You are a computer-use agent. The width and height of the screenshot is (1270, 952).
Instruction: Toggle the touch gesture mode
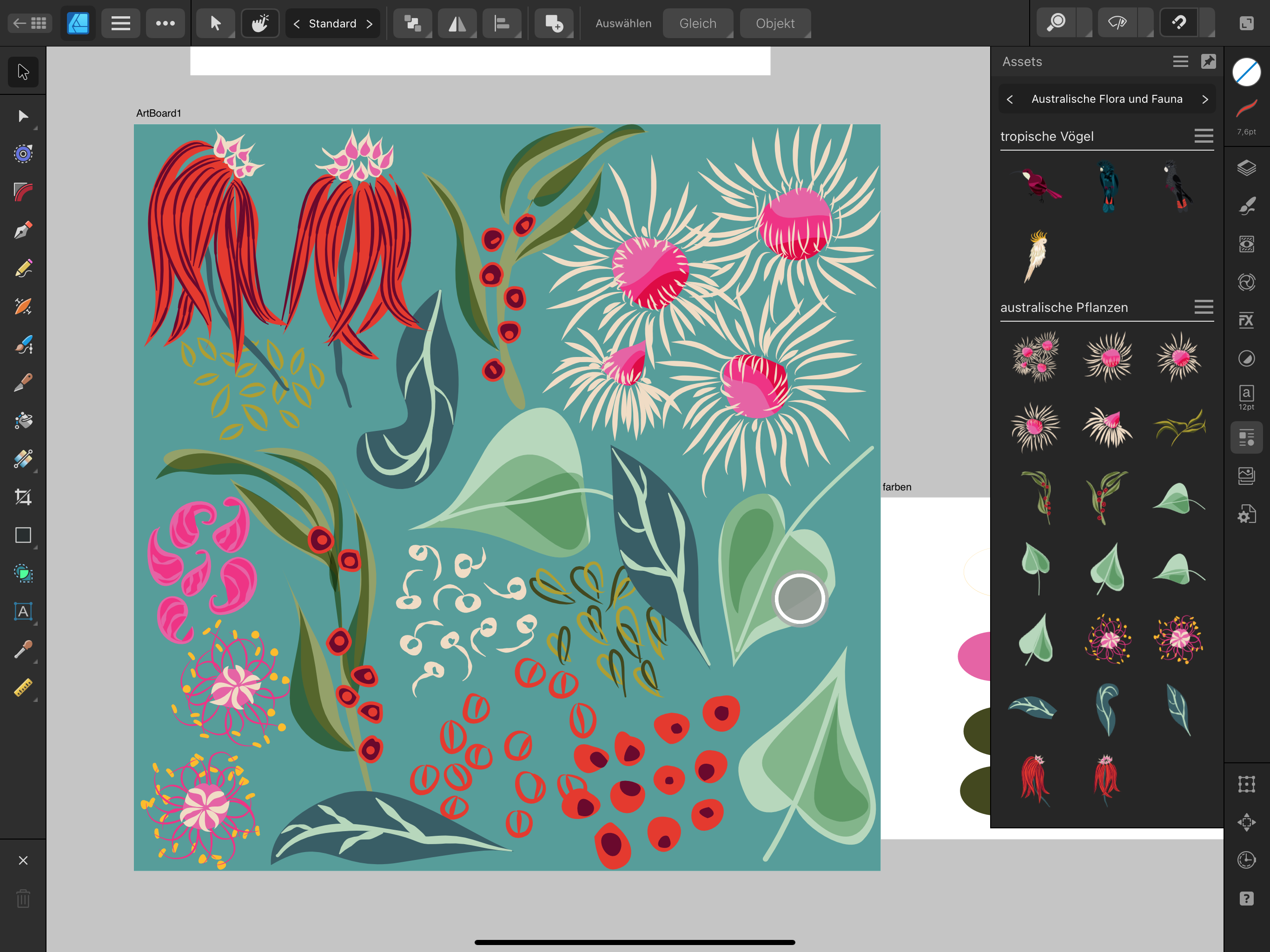(x=260, y=23)
